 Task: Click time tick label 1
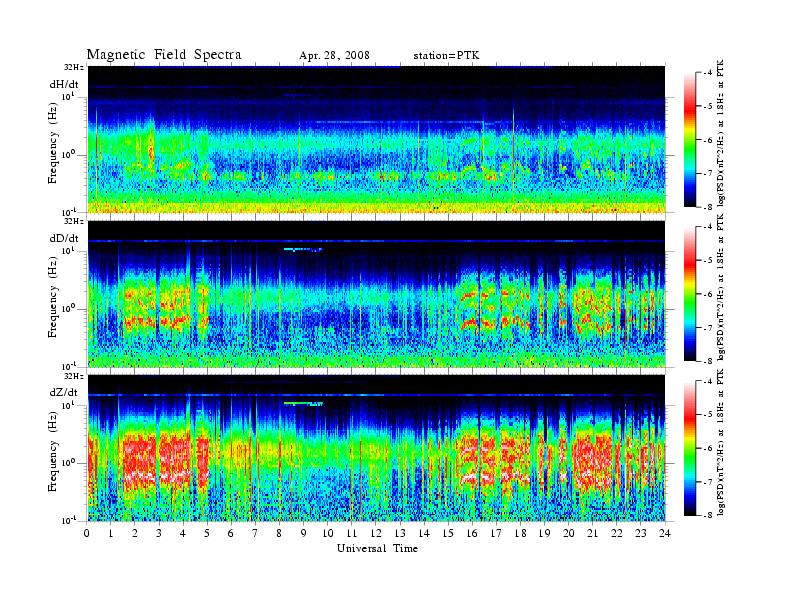pyautogui.click(x=111, y=534)
